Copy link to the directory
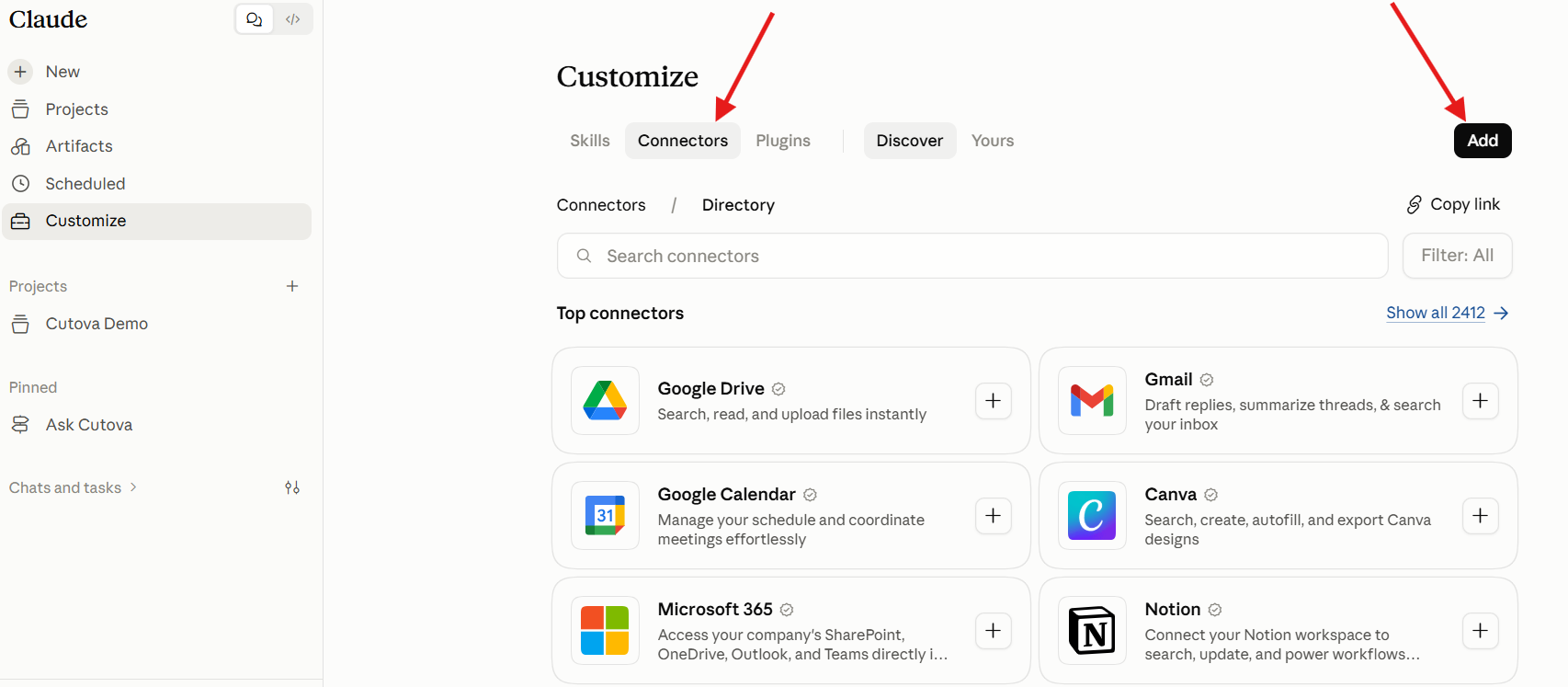Screen dimensions: 1568x687 pos(1453,204)
